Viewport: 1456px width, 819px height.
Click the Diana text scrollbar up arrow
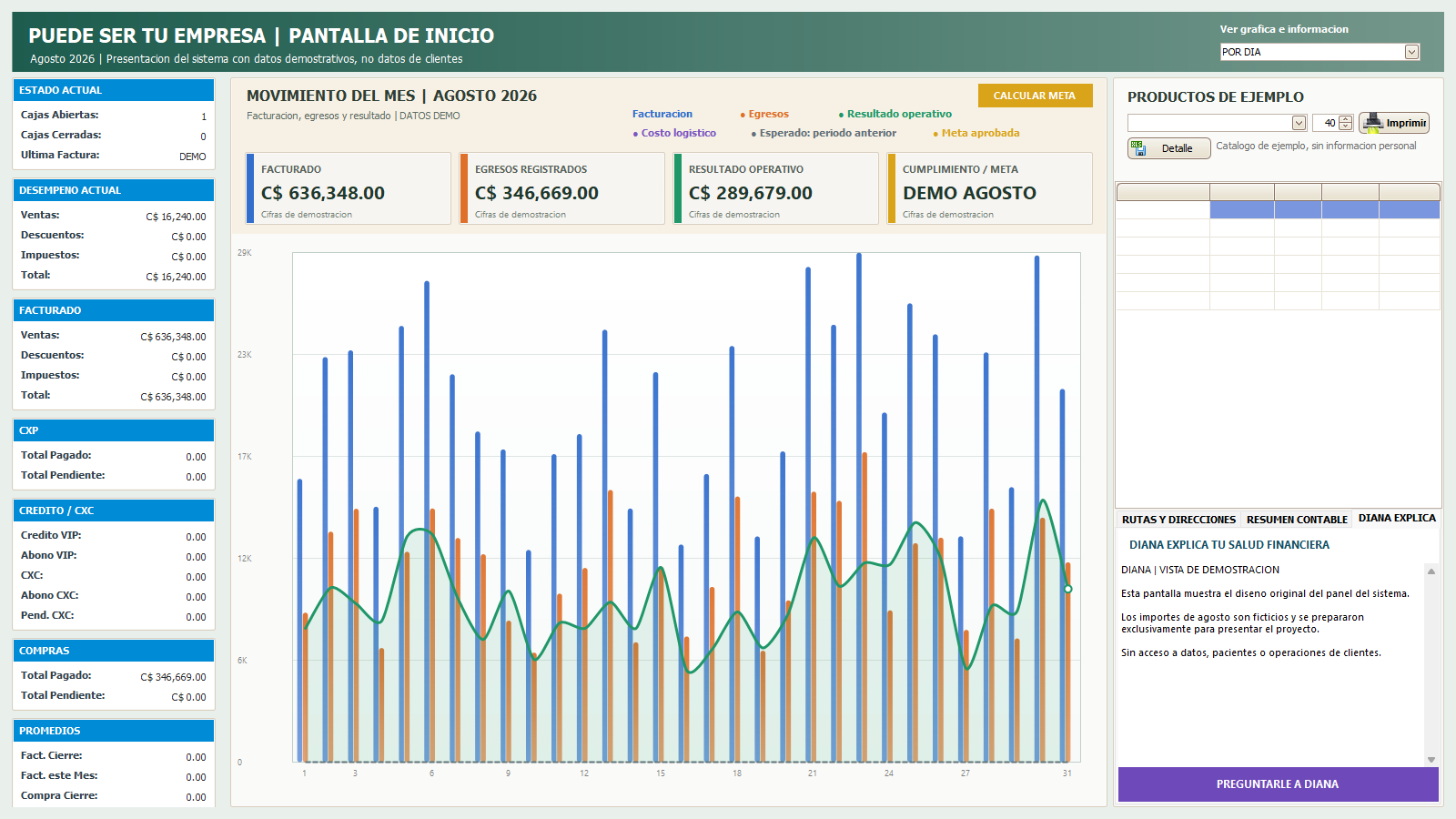pos(1431,571)
